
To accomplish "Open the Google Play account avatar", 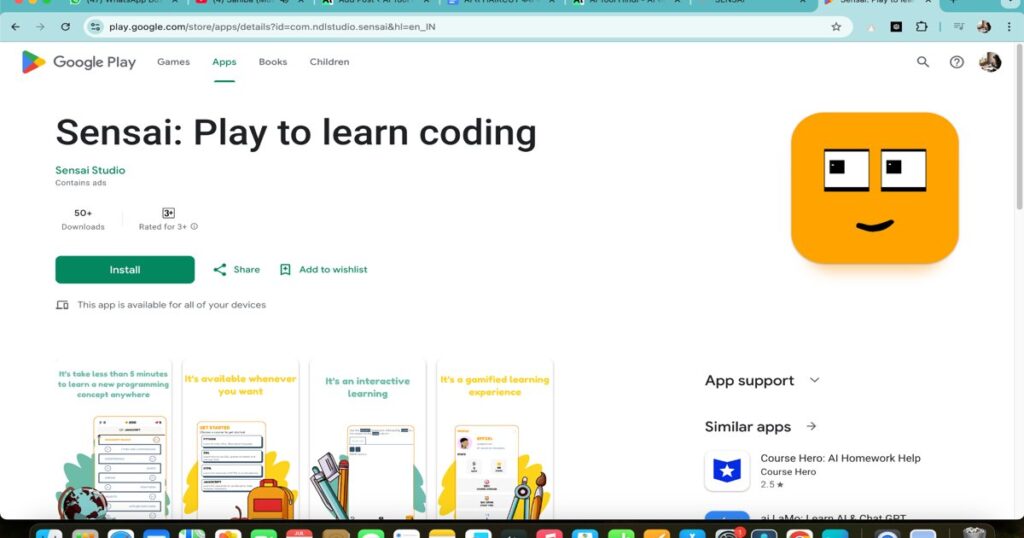I will (x=990, y=62).
